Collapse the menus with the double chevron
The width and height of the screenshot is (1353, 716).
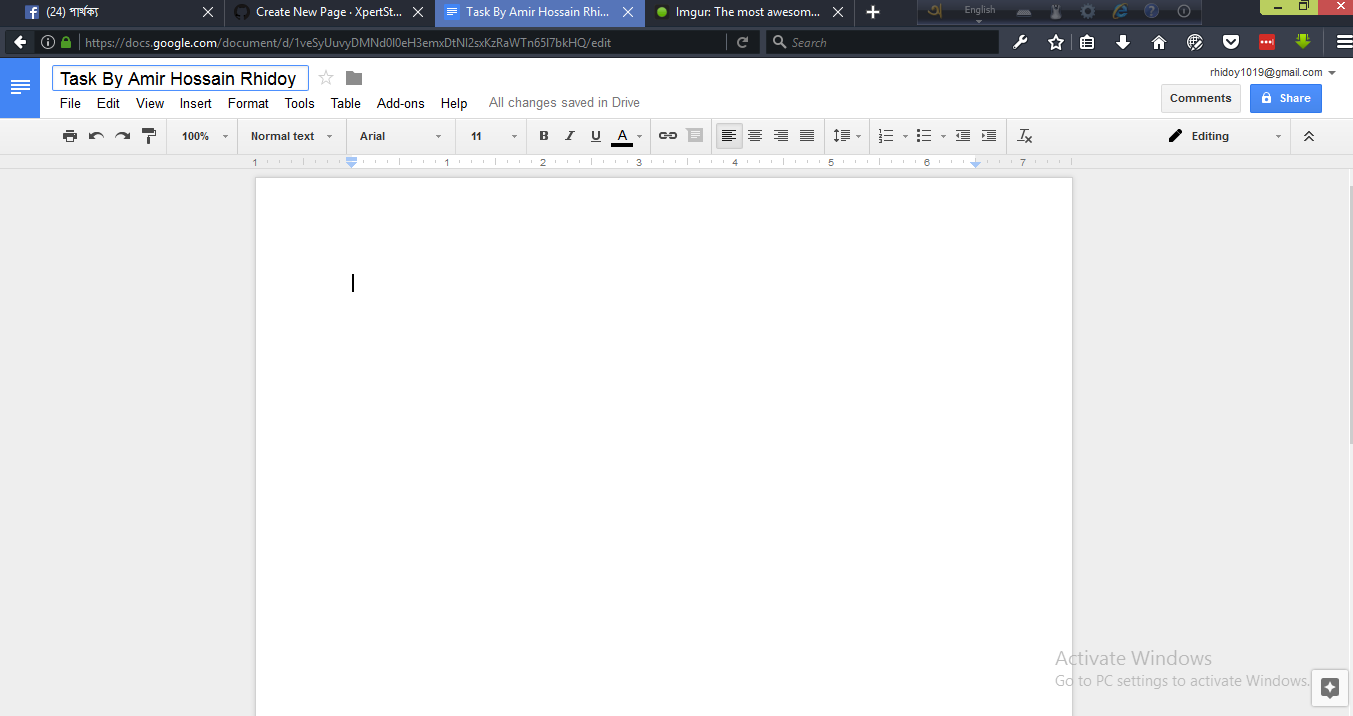click(1309, 136)
